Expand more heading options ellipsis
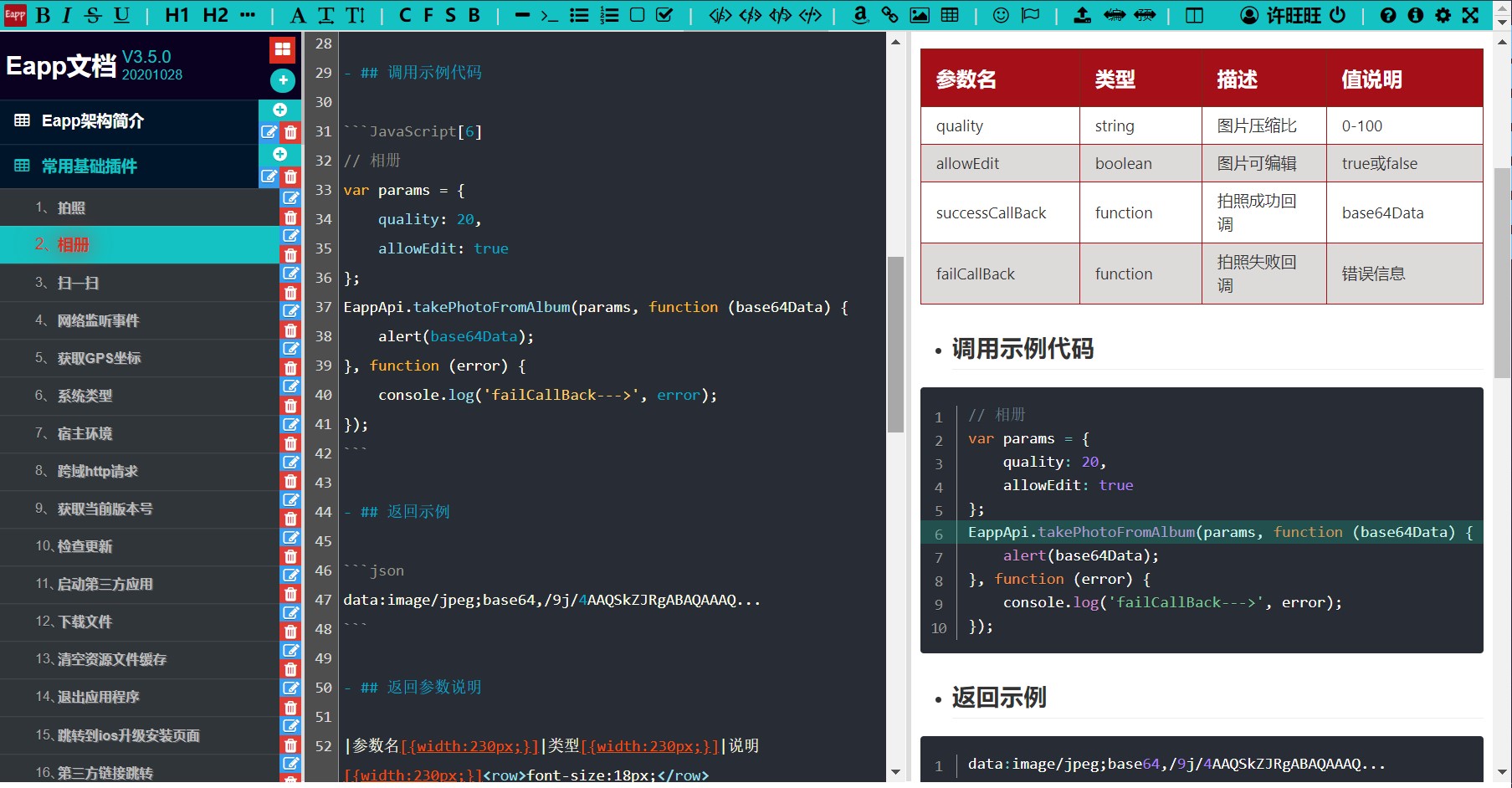Screen dimensions: 1512x788 (247, 15)
